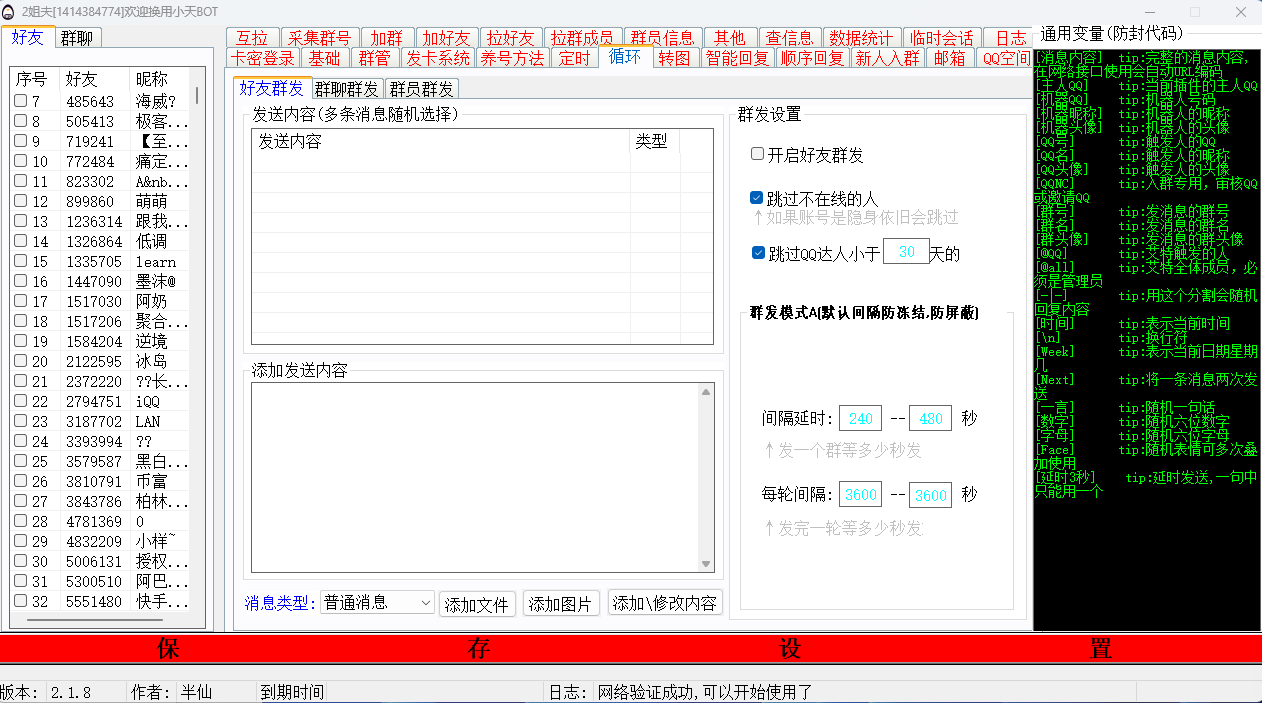
Task: Toggle the 跳过QQ达人小于 checkbox
Action: (758, 253)
